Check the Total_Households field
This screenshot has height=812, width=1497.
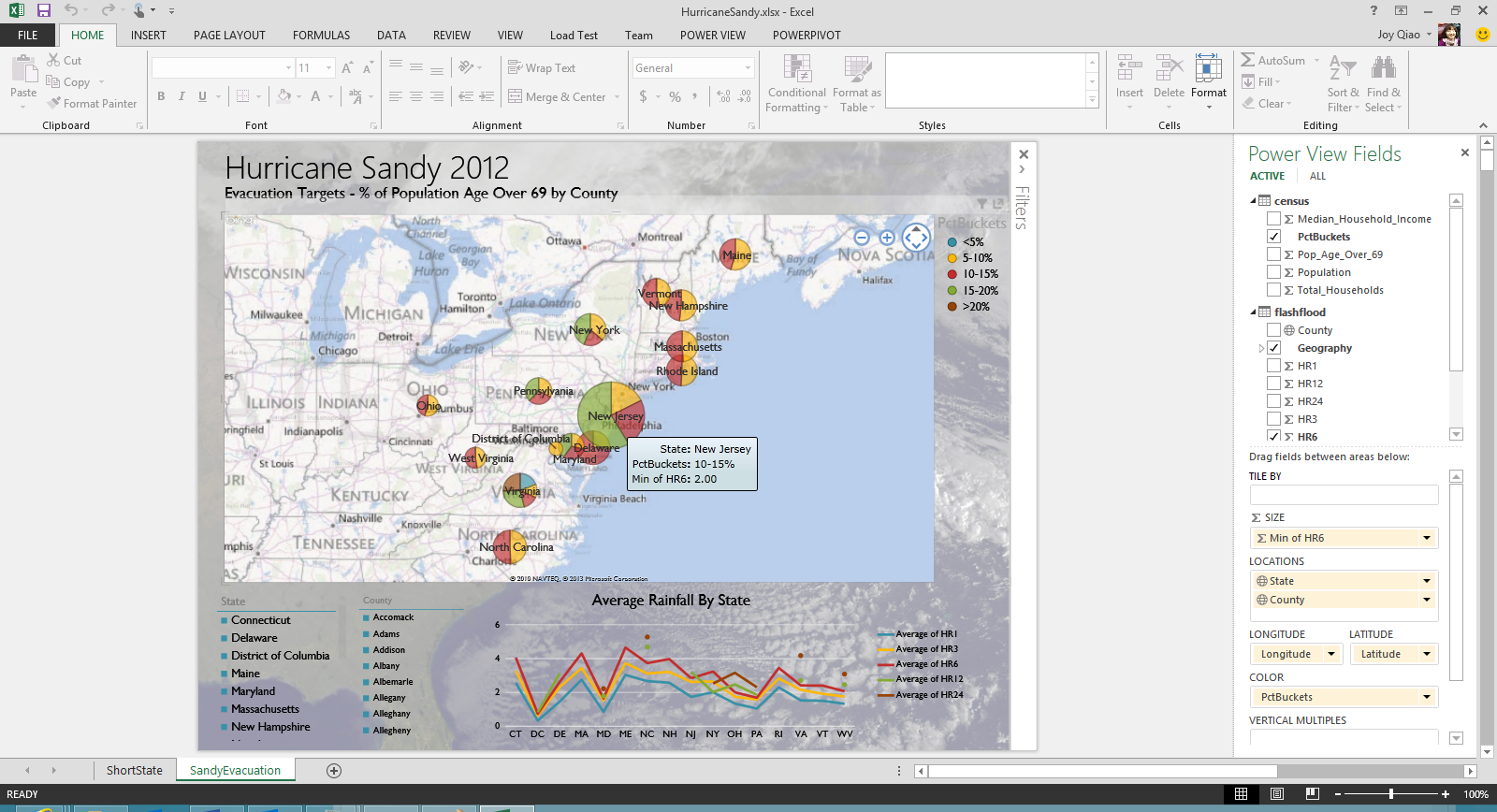(1273, 290)
